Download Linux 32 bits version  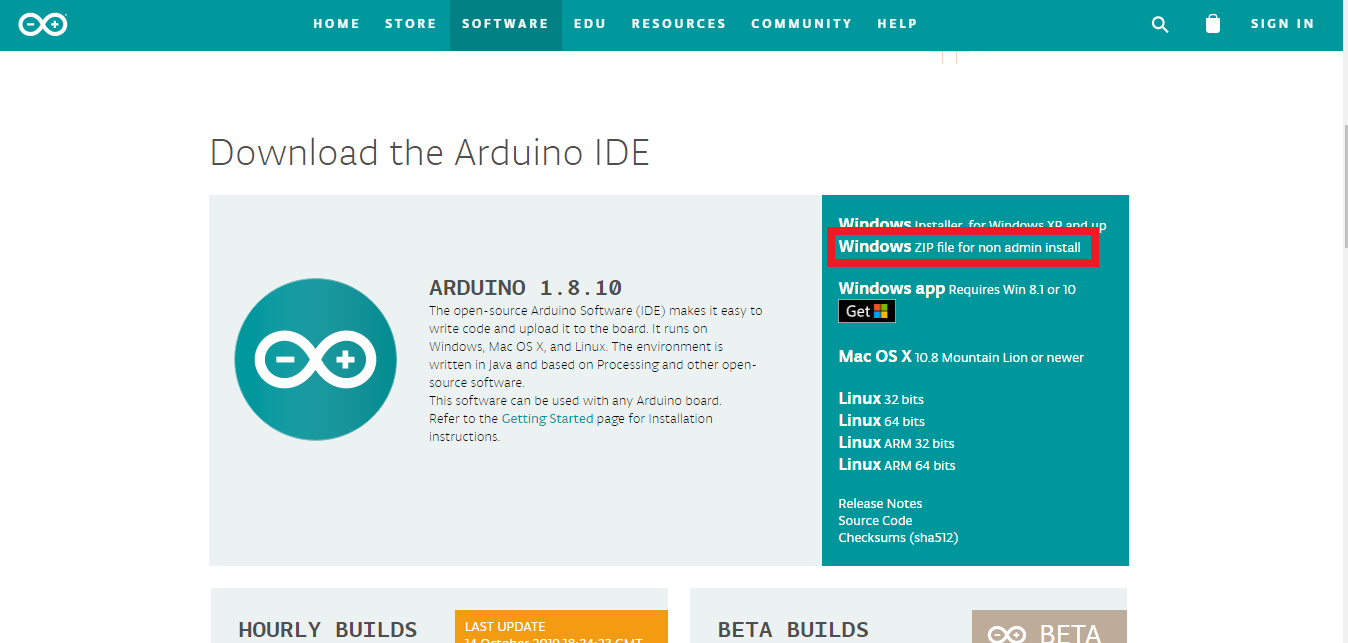point(881,399)
